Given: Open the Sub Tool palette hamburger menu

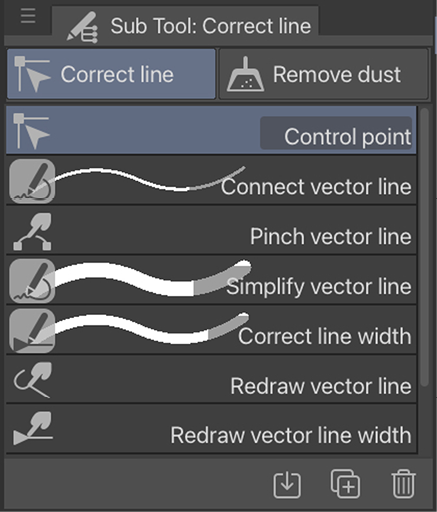Looking at the screenshot, I should pos(28,16).
